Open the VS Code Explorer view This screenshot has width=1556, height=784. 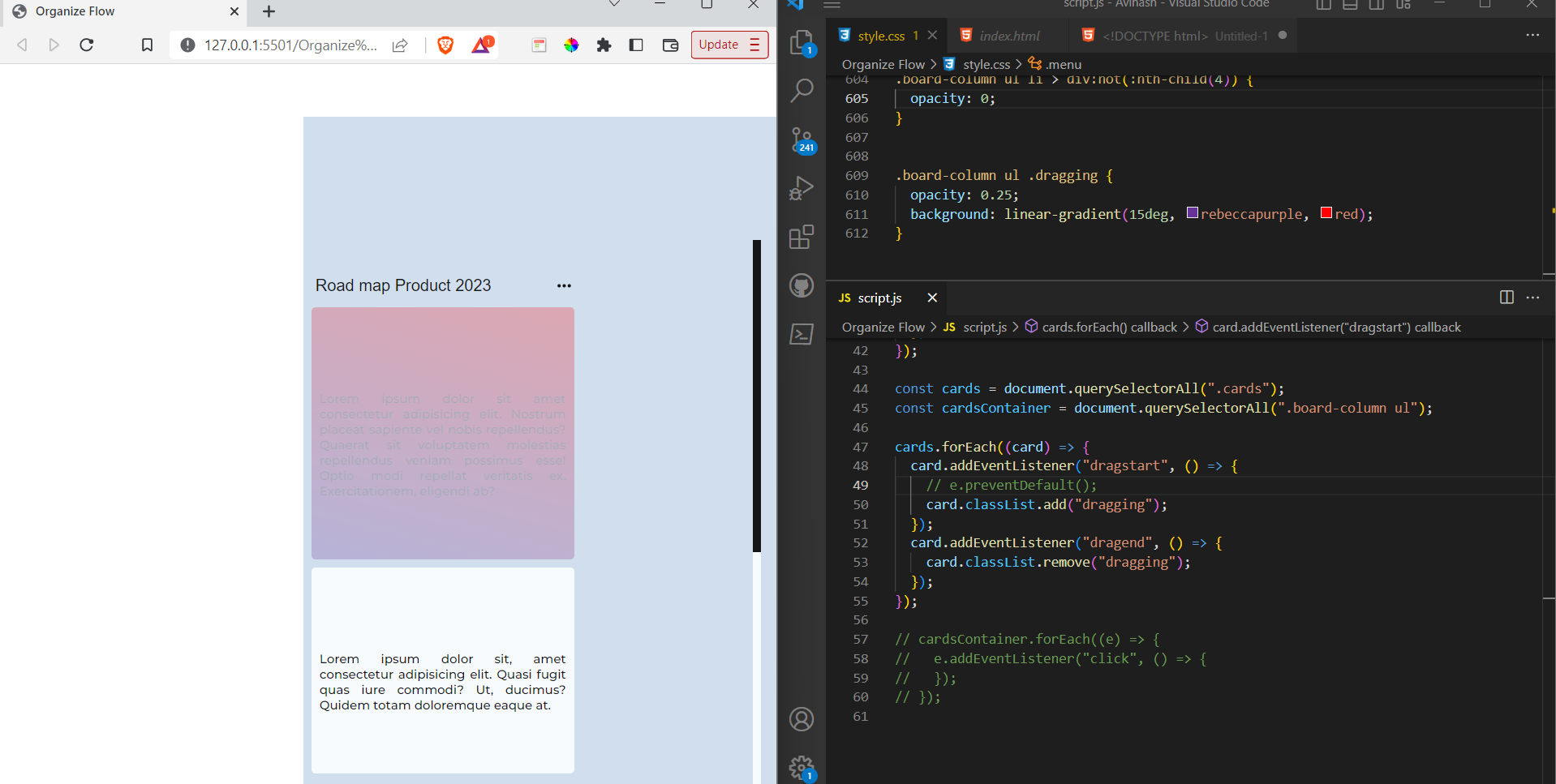point(802,42)
